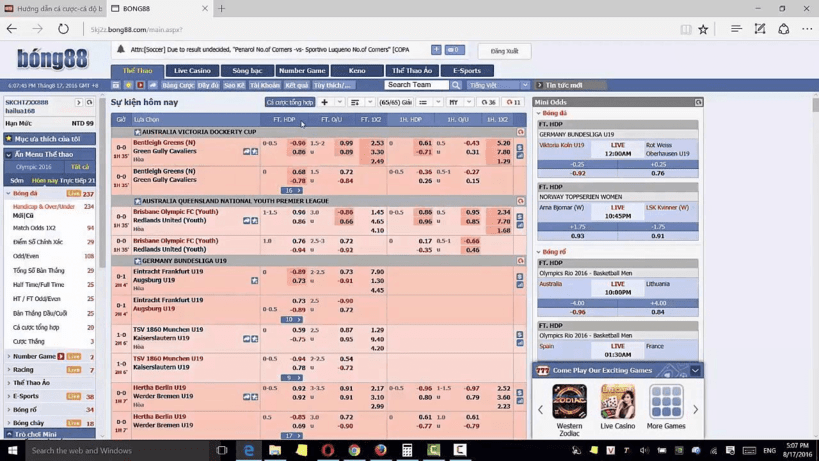This screenshot has width=819, height=461.
Task: Favorite the Germany Bundesliga U19 league star
Action: click(138, 261)
